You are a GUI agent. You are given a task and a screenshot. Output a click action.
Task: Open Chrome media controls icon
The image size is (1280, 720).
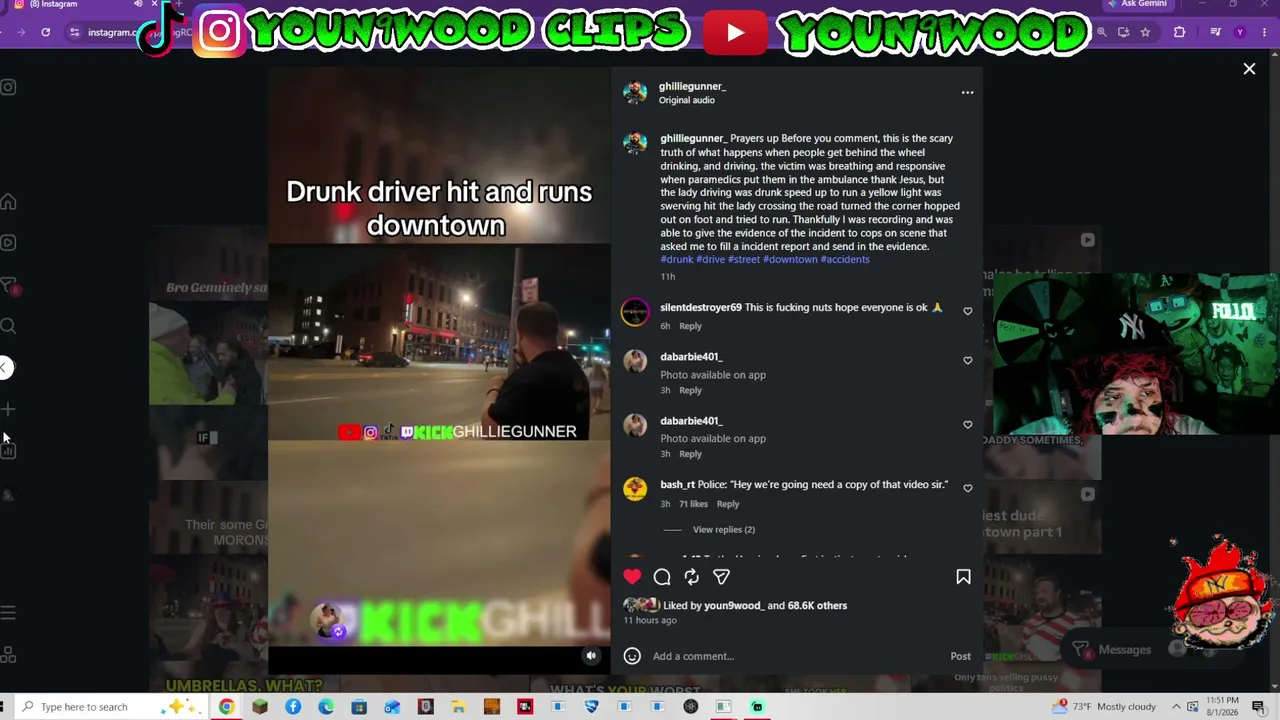tap(1215, 32)
